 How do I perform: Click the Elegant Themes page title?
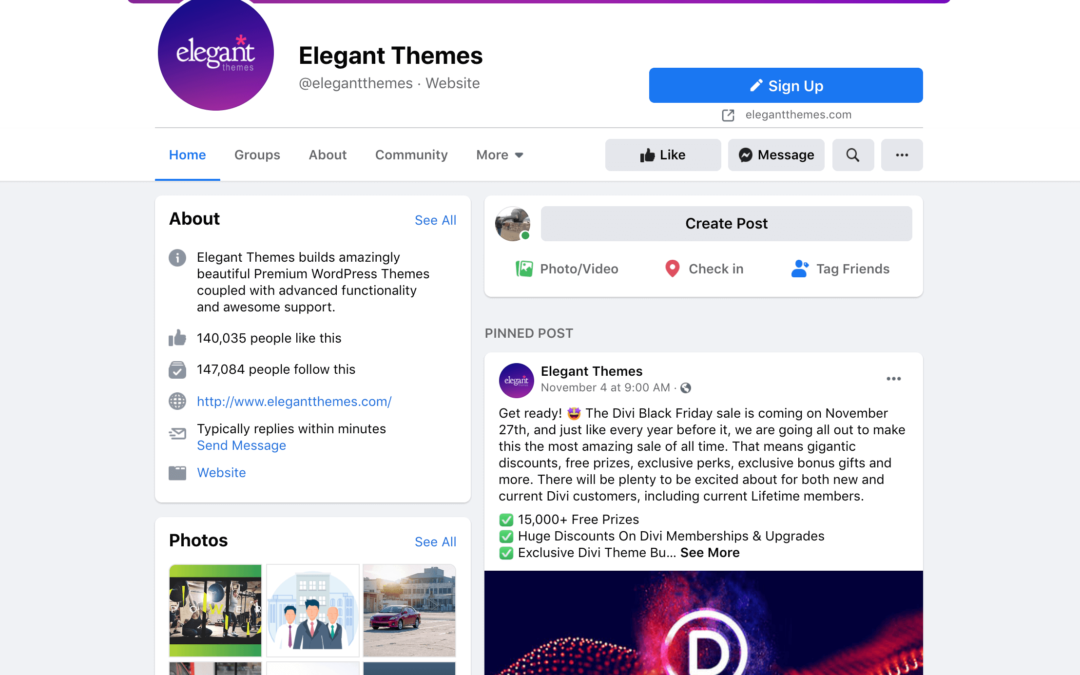point(391,56)
